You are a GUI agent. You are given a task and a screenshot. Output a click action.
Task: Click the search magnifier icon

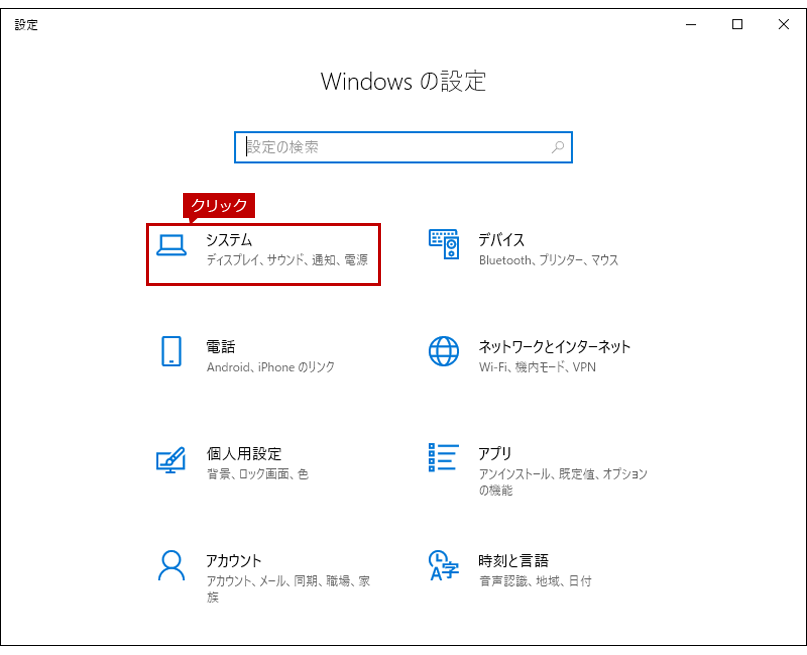tap(557, 147)
